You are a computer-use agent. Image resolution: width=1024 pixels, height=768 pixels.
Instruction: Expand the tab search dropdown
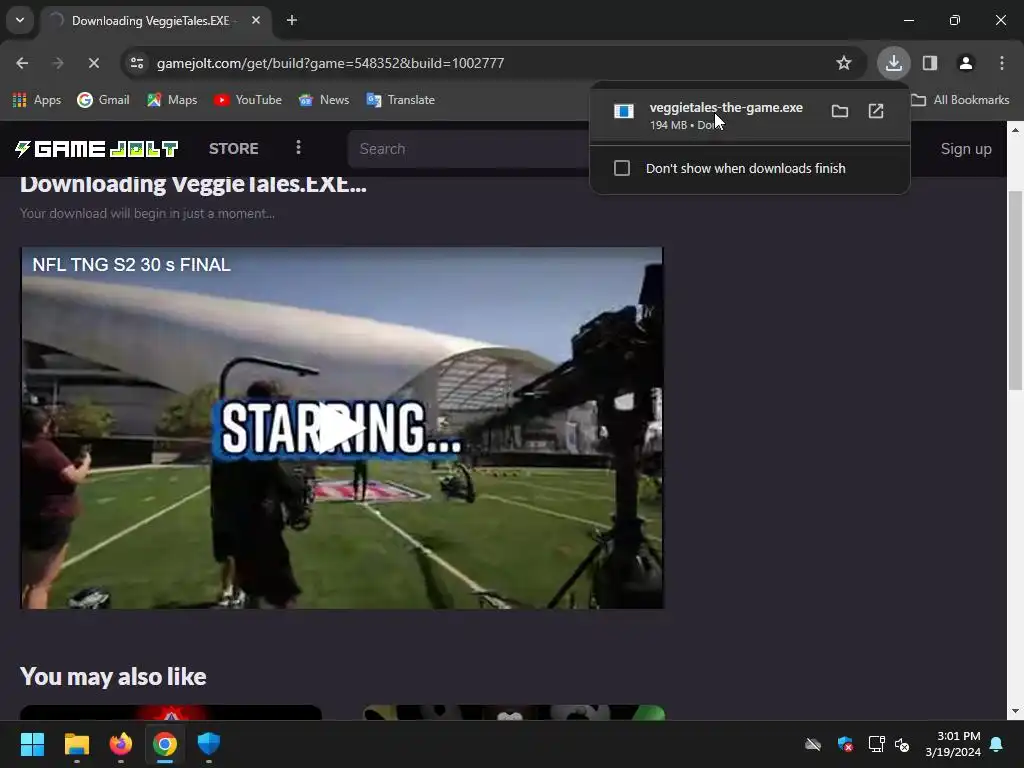coord(20,20)
